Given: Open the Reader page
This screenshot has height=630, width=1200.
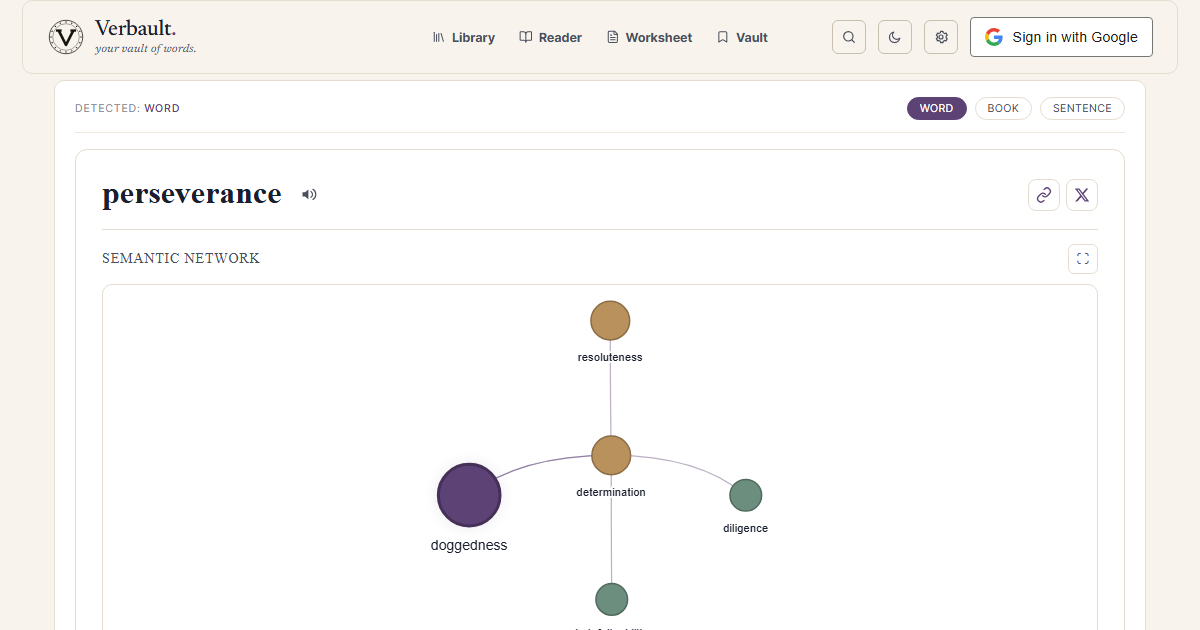Looking at the screenshot, I should click(551, 37).
